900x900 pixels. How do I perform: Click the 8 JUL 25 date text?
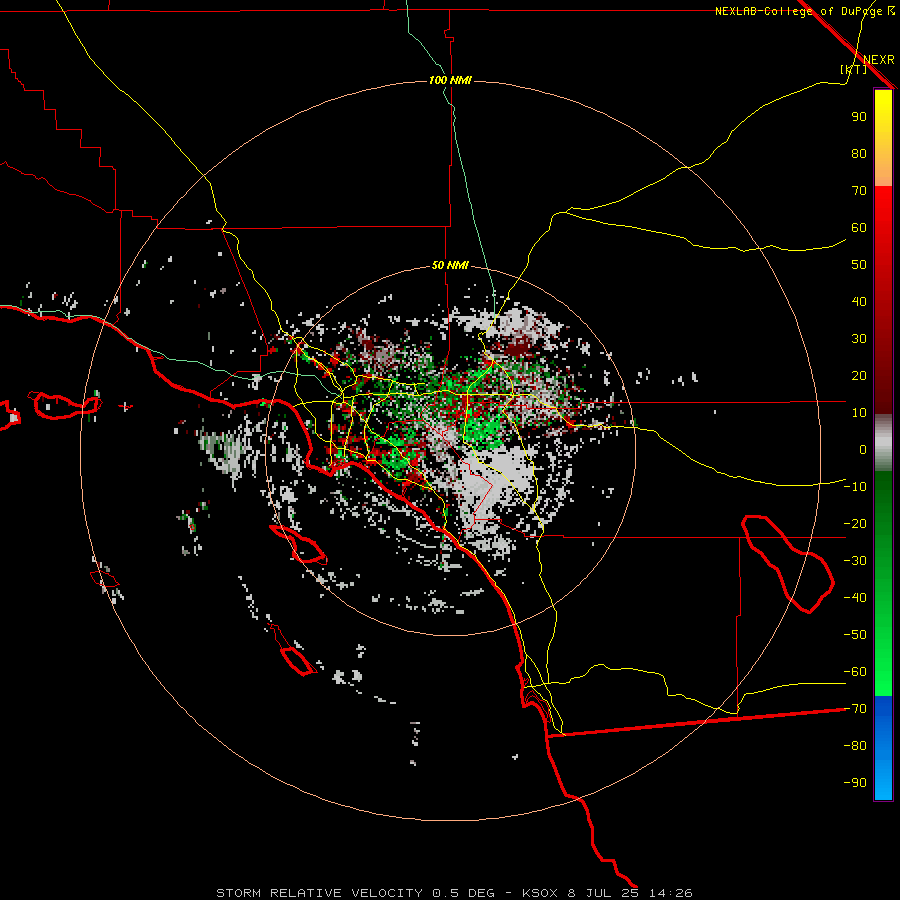pos(605,893)
